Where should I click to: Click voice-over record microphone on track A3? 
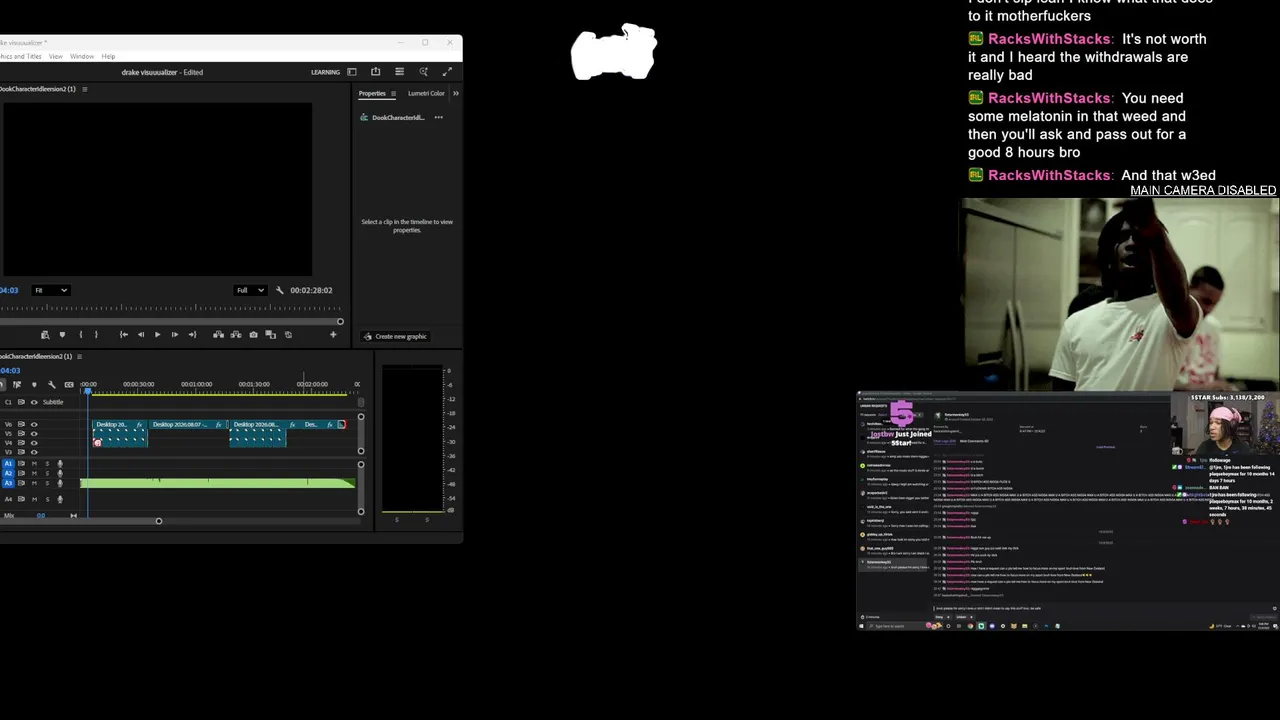(59, 483)
